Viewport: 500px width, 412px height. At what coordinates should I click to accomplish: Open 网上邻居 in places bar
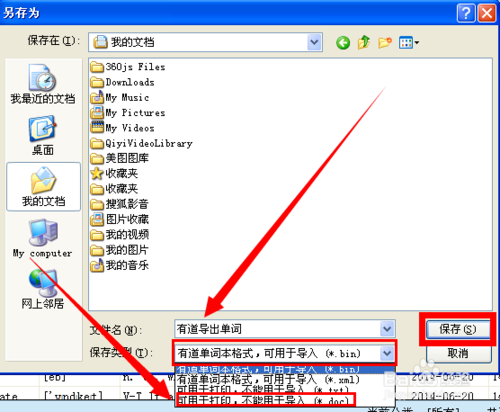43,289
